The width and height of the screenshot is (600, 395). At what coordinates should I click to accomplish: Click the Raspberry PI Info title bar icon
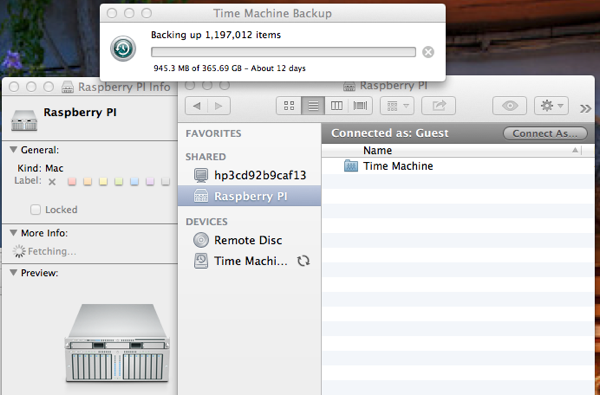[x=68, y=87]
